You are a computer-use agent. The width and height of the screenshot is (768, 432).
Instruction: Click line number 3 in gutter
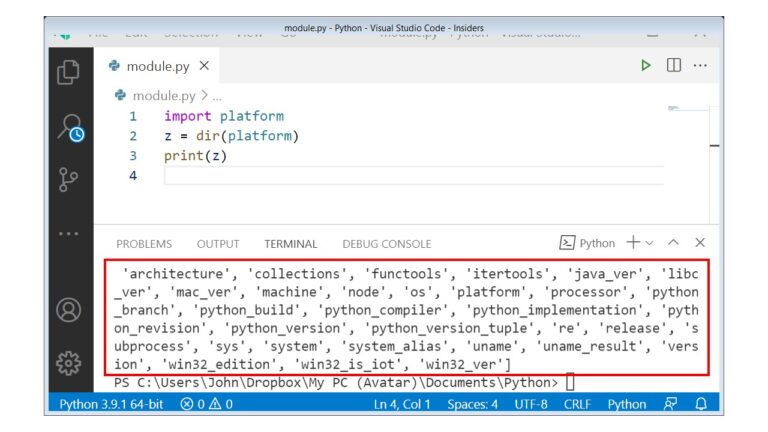[133, 156]
